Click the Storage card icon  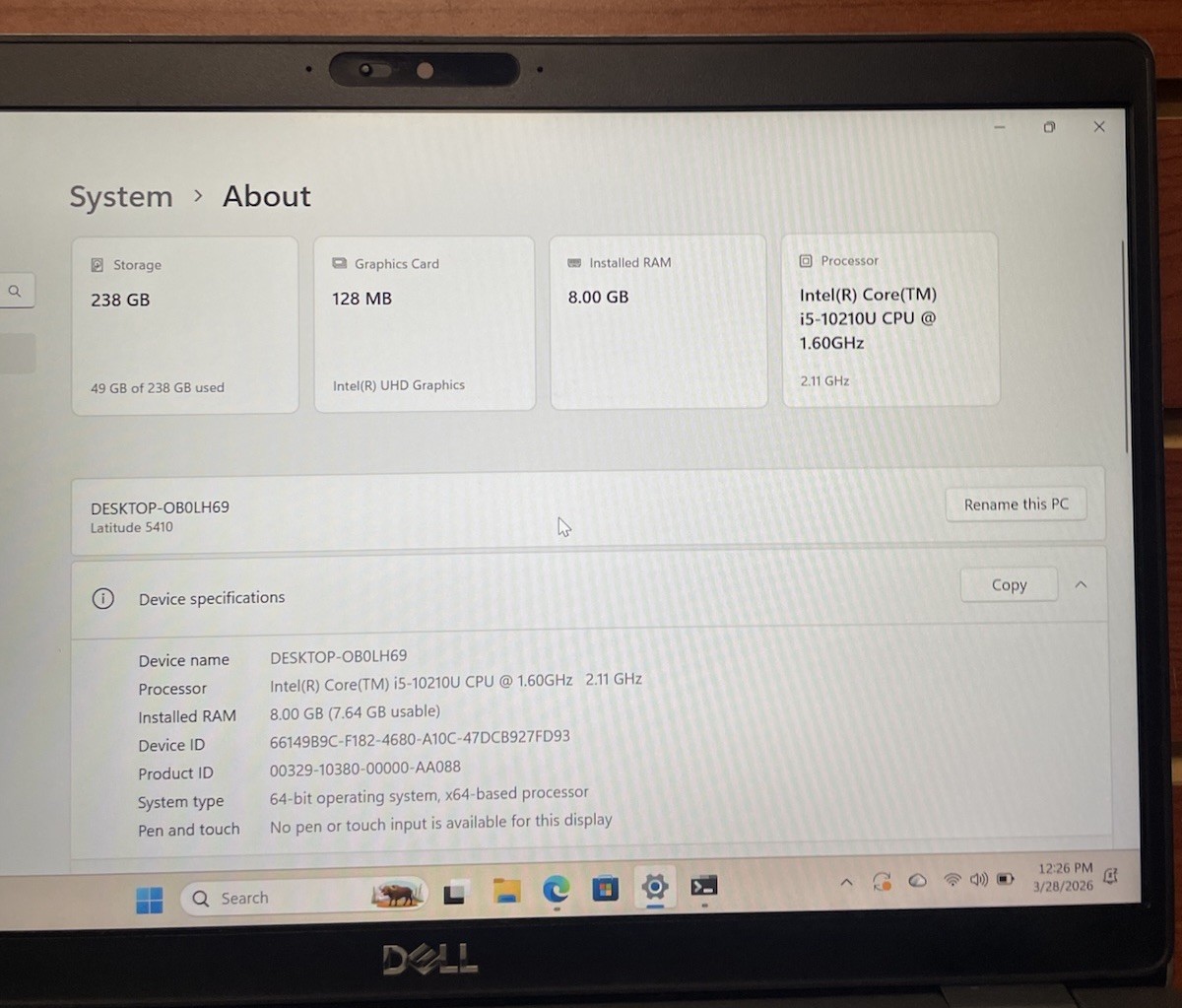(98, 265)
